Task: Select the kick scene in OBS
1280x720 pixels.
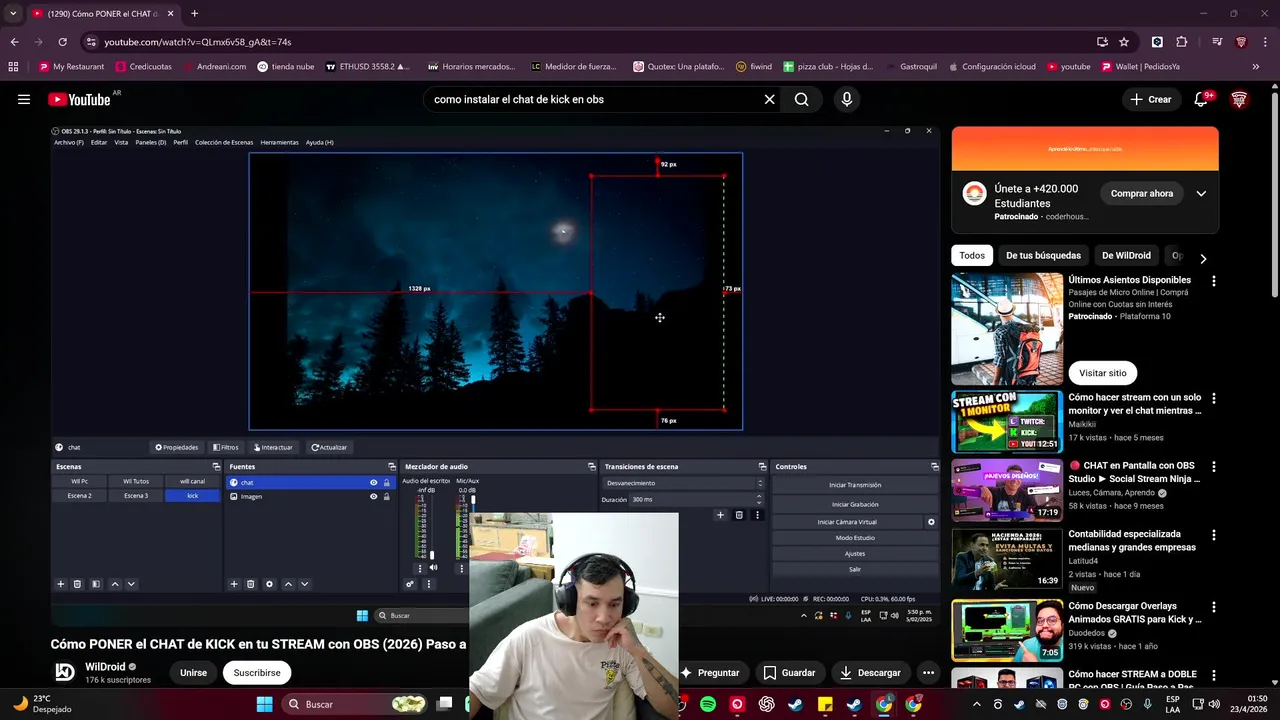Action: point(192,495)
